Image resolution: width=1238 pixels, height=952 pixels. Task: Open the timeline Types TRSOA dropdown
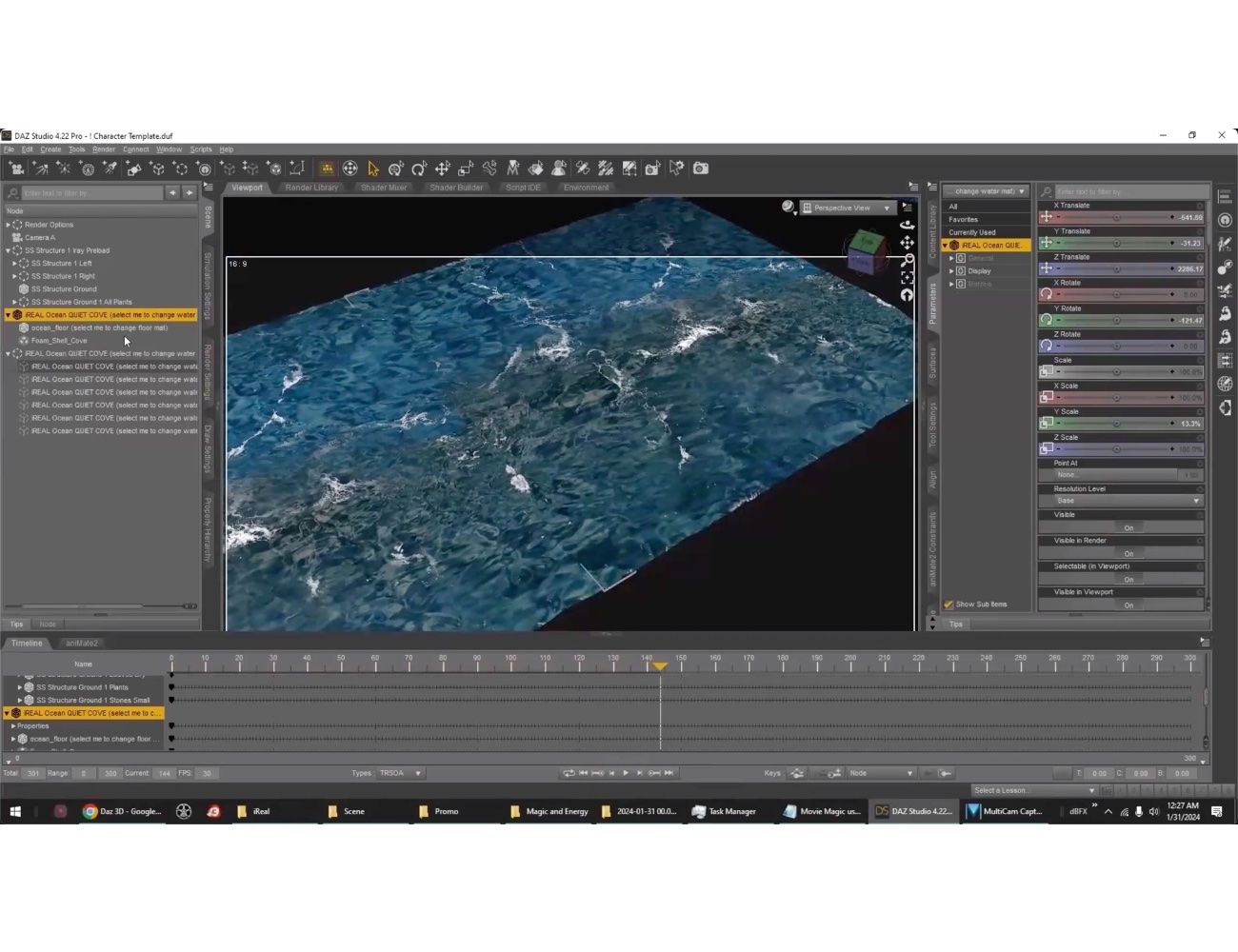(x=400, y=773)
